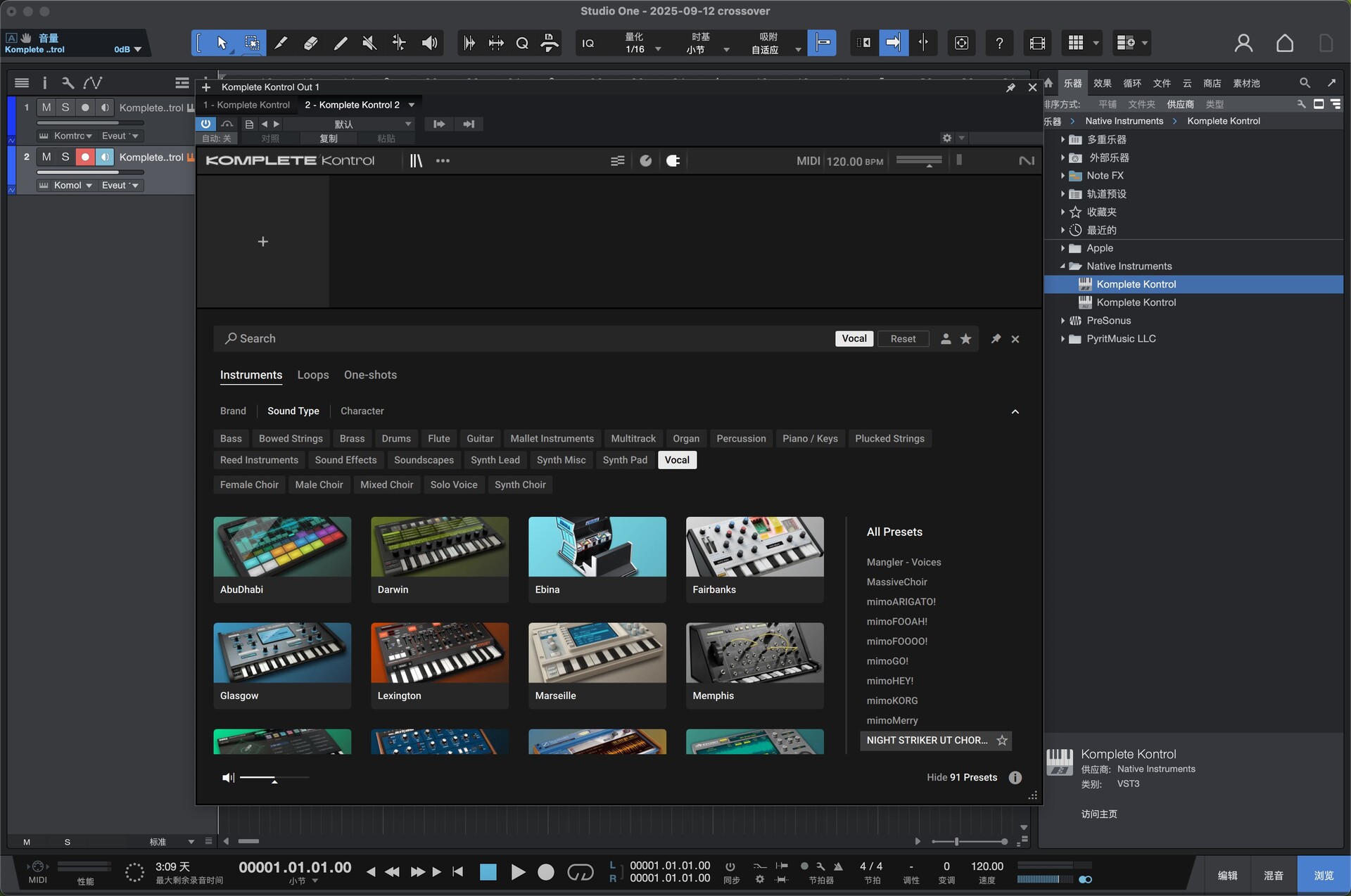Select the Brand filter tab
Screen dimensions: 1351x896
233,411
